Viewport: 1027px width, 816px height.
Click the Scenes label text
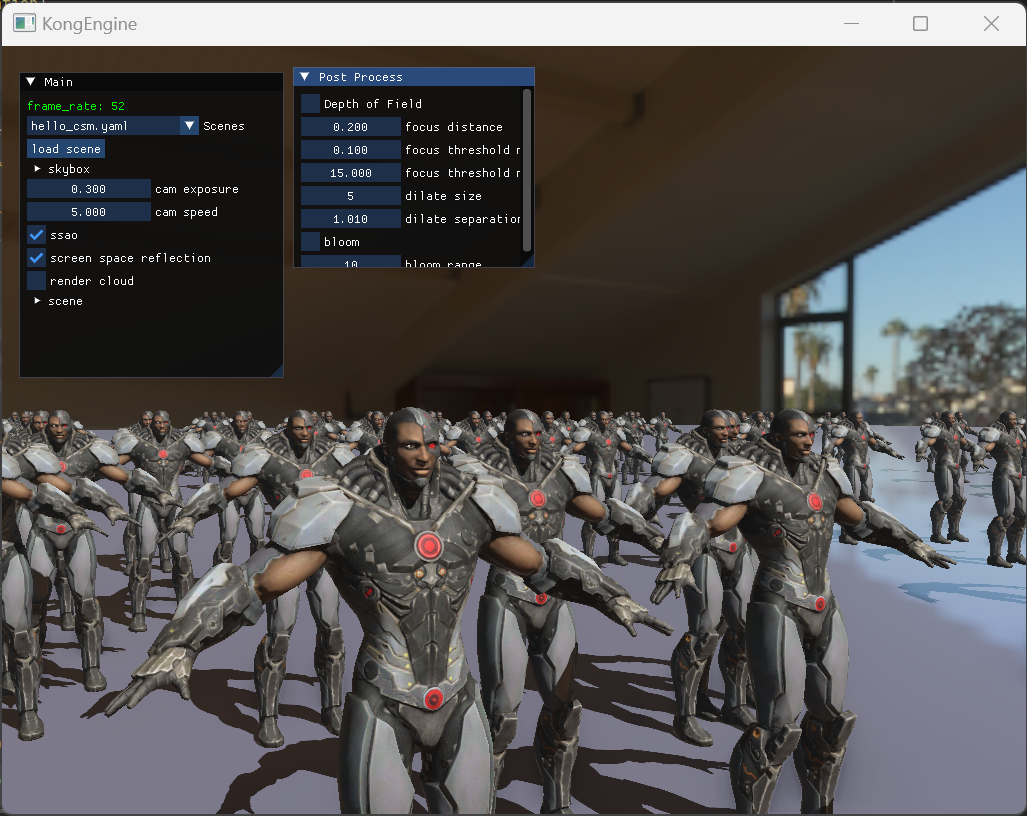point(223,126)
